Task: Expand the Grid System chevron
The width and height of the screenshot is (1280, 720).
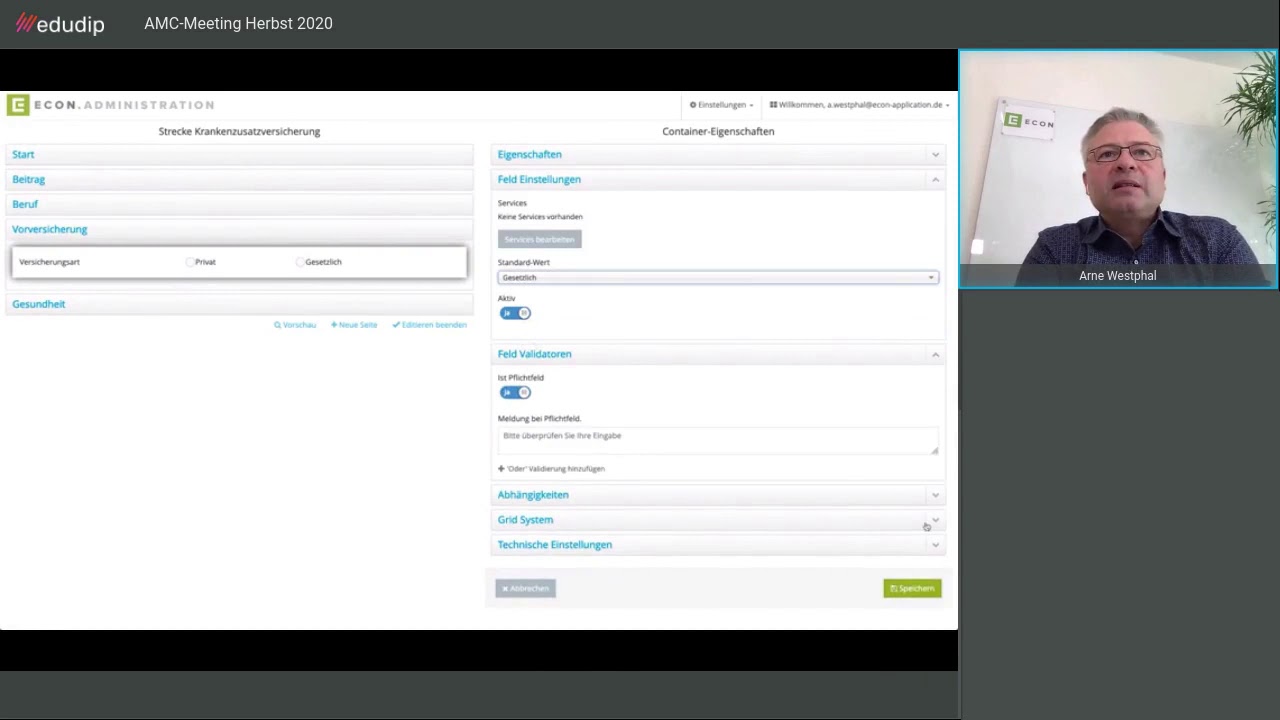Action: click(x=935, y=520)
